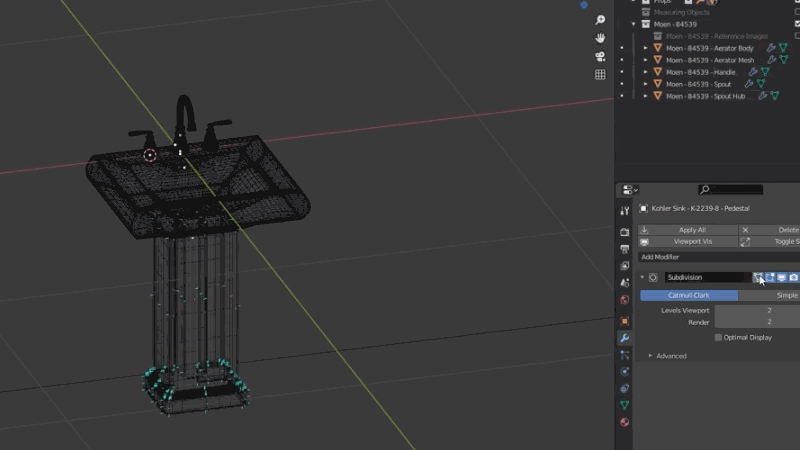Expand Moen - 84539 - Spout row
The height and width of the screenshot is (450, 800).
click(x=645, y=84)
